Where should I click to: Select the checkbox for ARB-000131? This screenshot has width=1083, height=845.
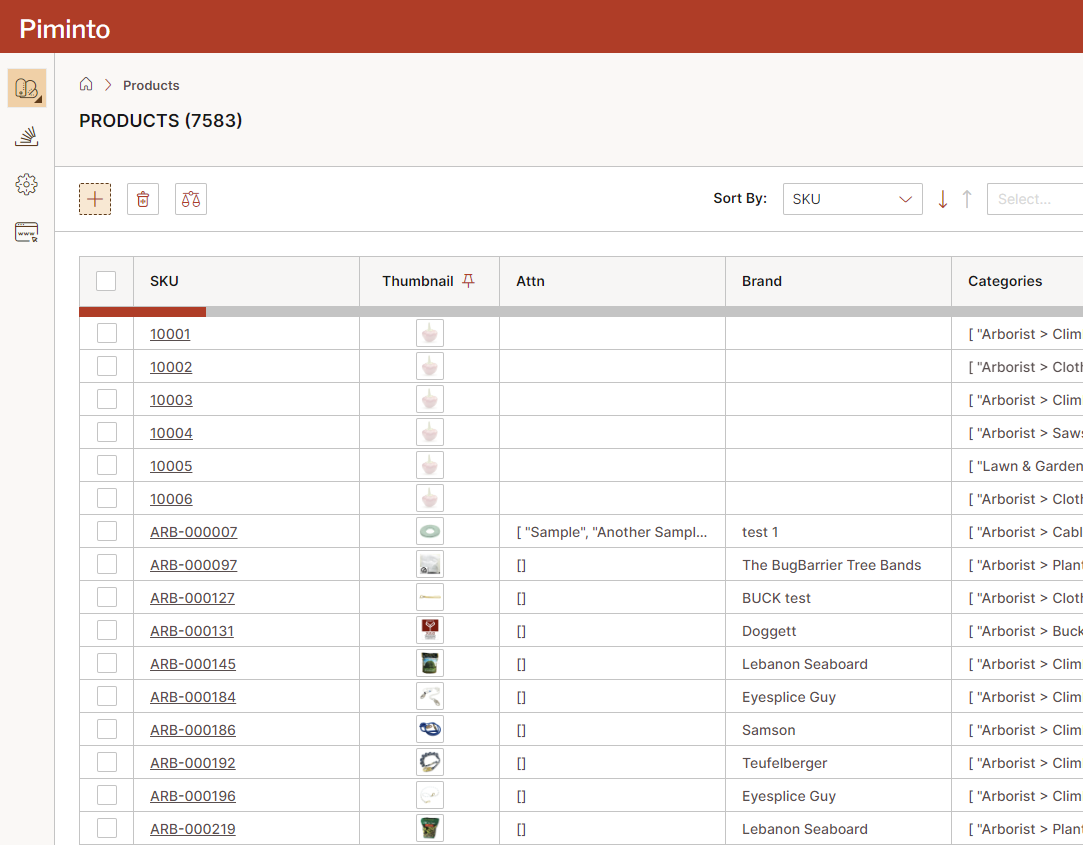pyautogui.click(x=107, y=630)
